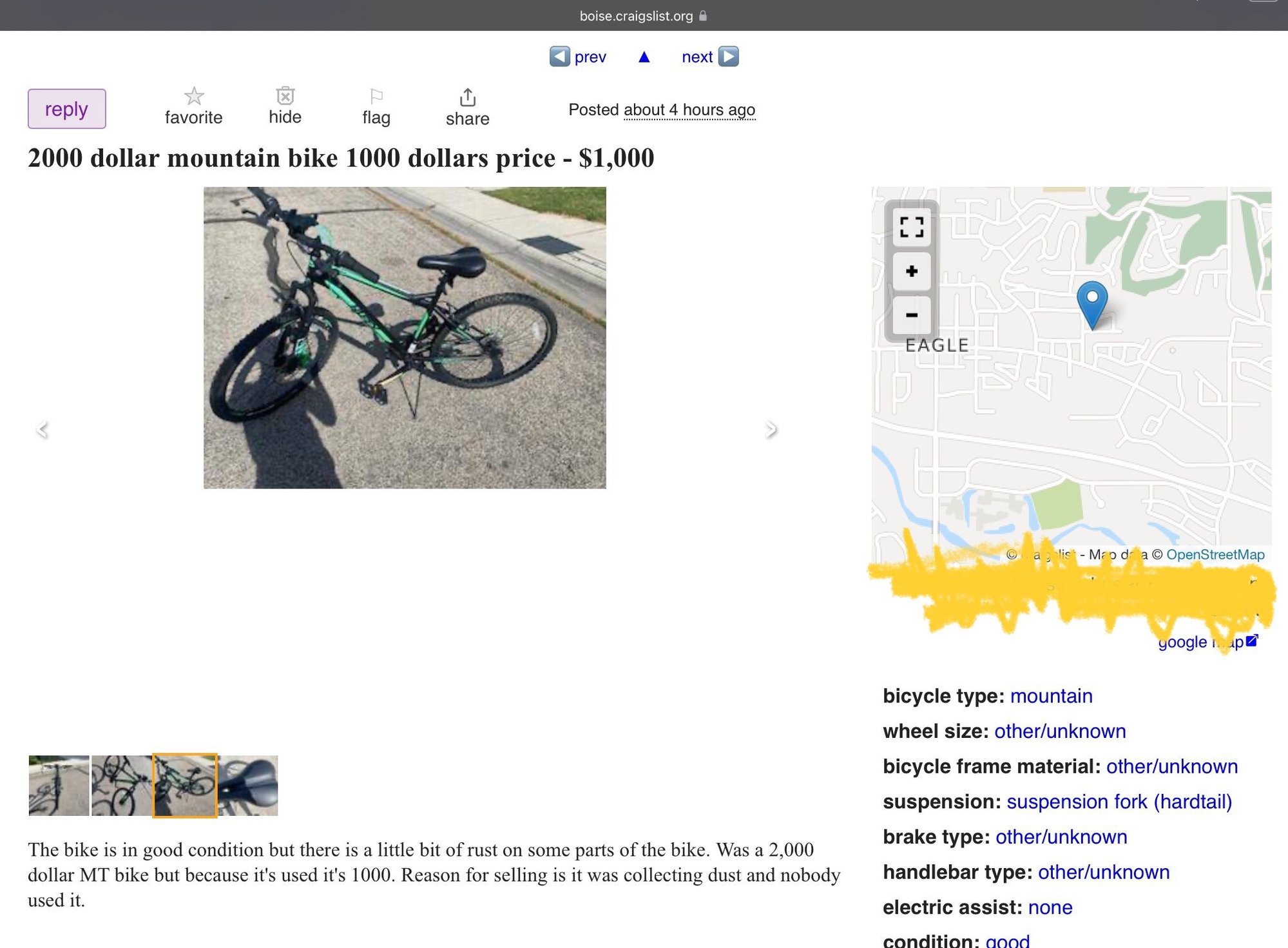Hide this posting with the hide icon
The image size is (1288, 948).
pos(285,96)
